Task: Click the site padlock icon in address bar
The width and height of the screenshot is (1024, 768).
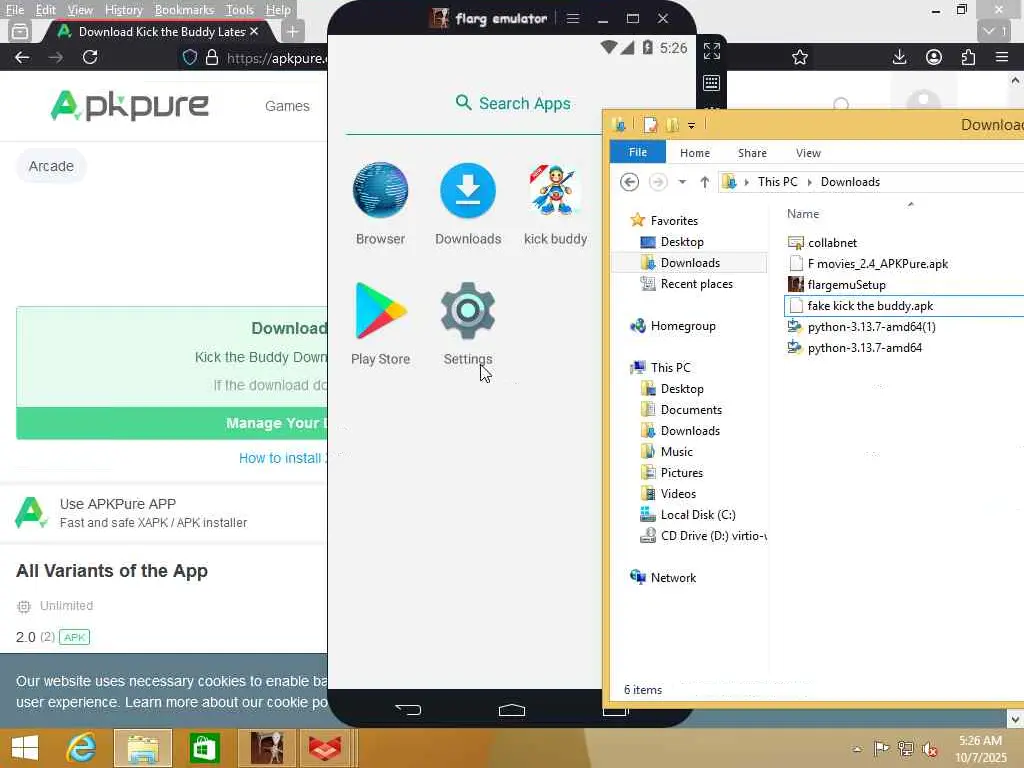Action: [x=212, y=57]
